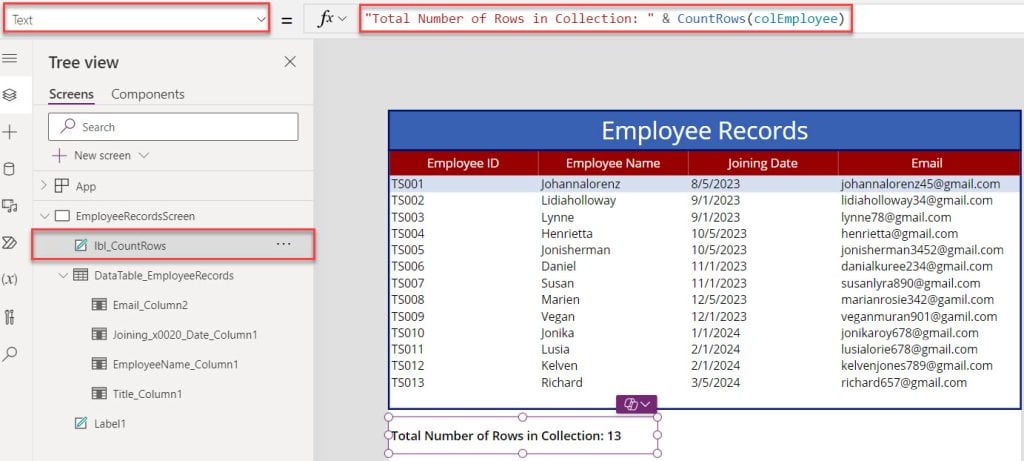Image resolution: width=1024 pixels, height=461 pixels.
Task: Click the Richard name cell
Action: (562, 383)
